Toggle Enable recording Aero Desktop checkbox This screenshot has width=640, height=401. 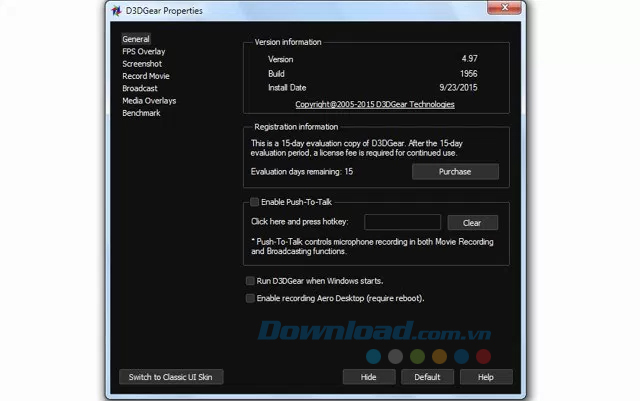pyautogui.click(x=250, y=298)
